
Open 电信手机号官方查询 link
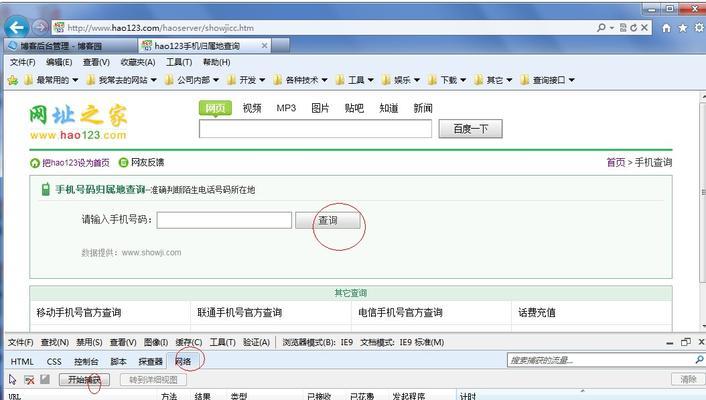pyautogui.click(x=400, y=313)
